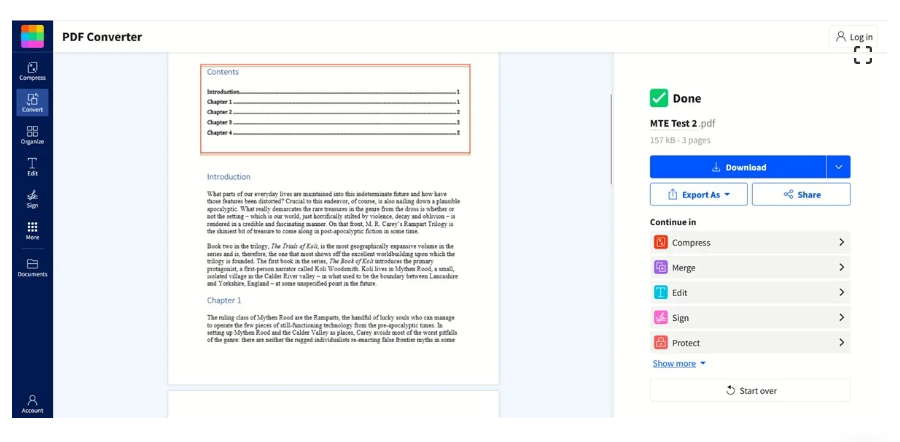Click the chevron on Sign row
Image resolution: width=900 pixels, height=442 pixels.
841,317
